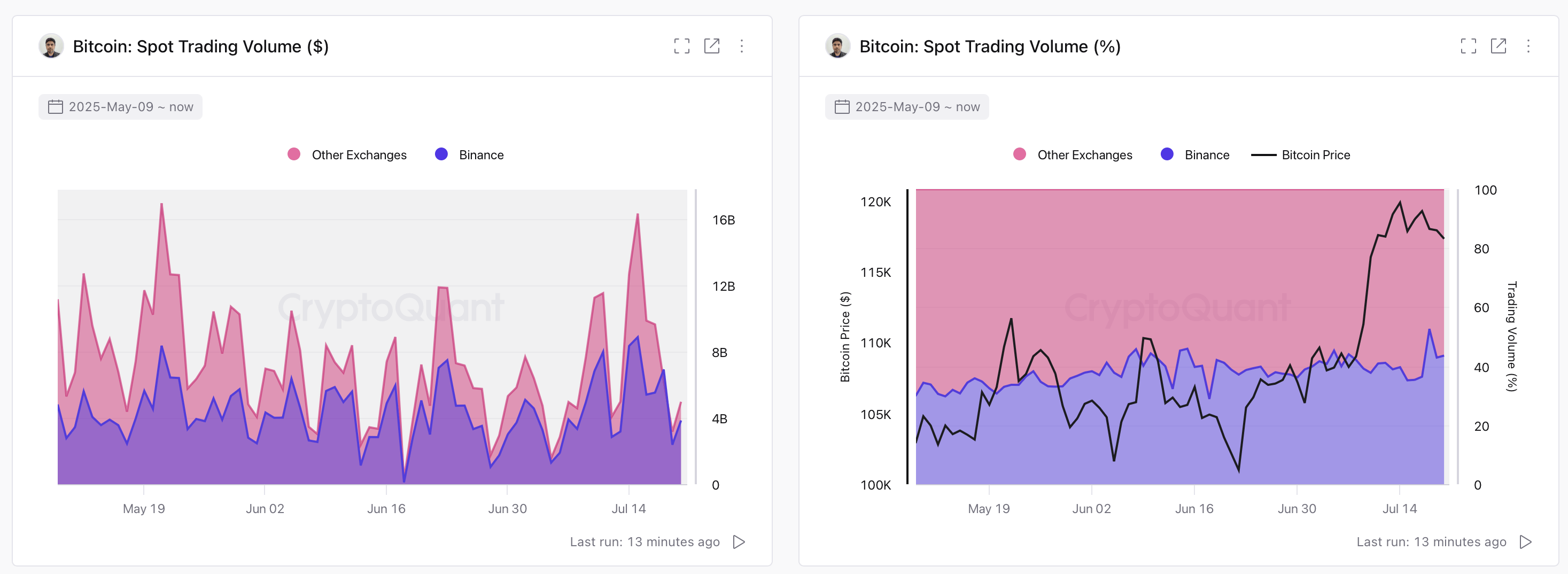Click the Bitcoin: Spot Trading Volume (%) title
This screenshot has width=1568, height=574.
990,47
